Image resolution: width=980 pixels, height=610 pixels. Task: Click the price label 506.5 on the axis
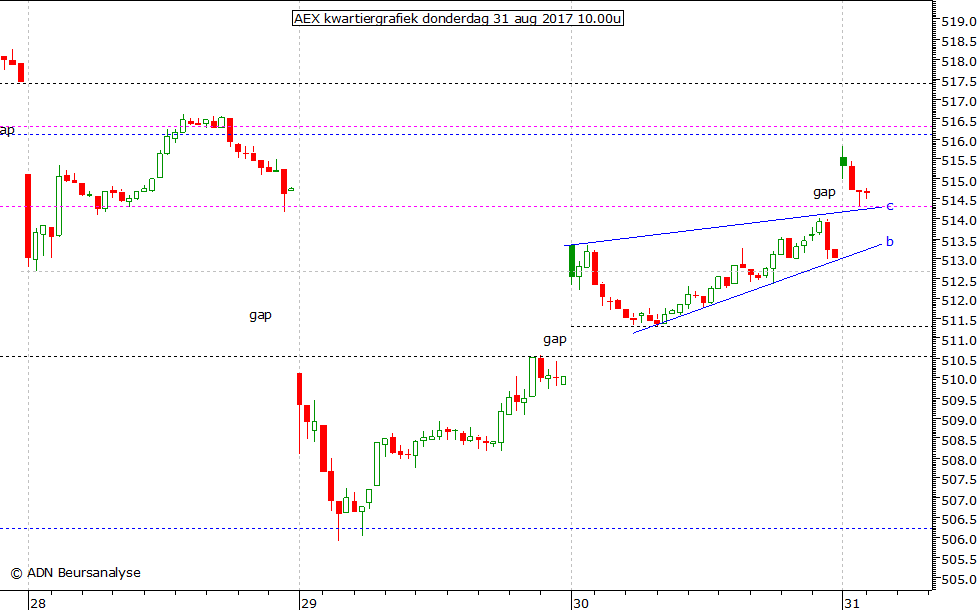tap(959, 520)
